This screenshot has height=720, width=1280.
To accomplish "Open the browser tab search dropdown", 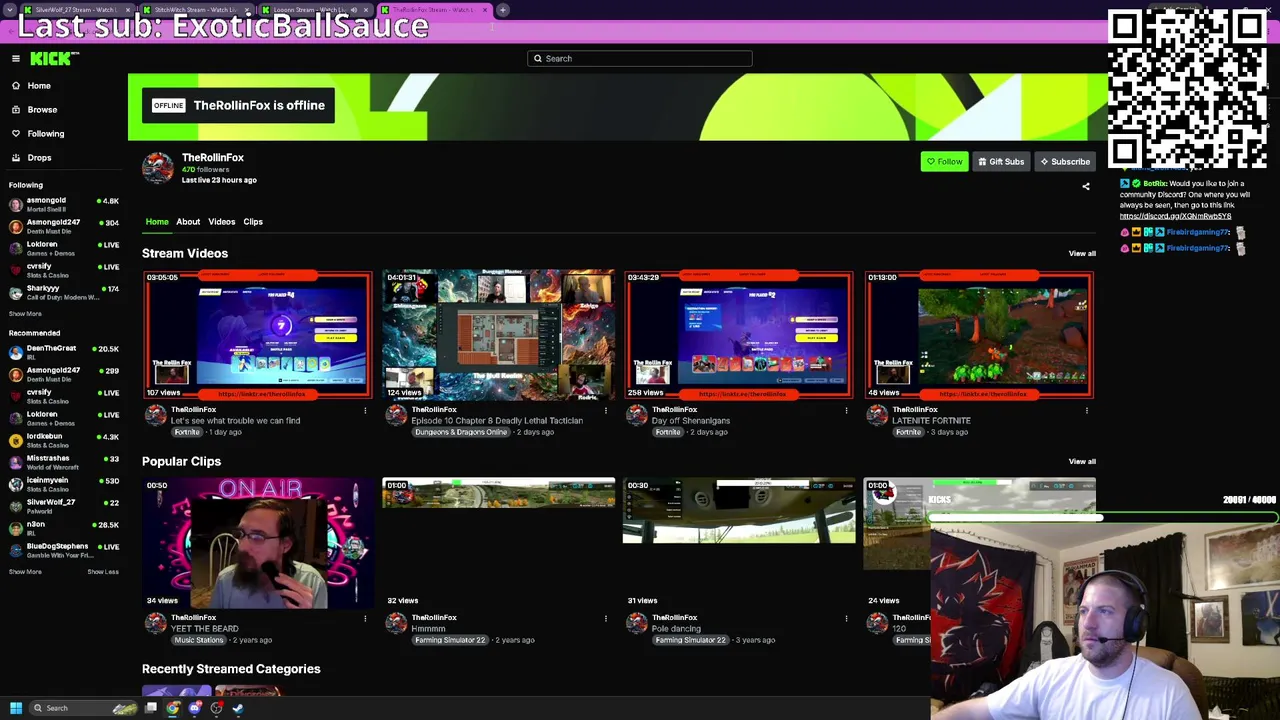I will point(8,10).
